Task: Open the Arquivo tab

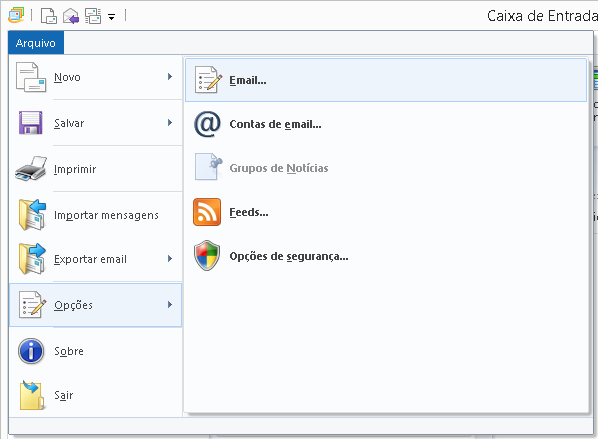Action: [x=36, y=43]
